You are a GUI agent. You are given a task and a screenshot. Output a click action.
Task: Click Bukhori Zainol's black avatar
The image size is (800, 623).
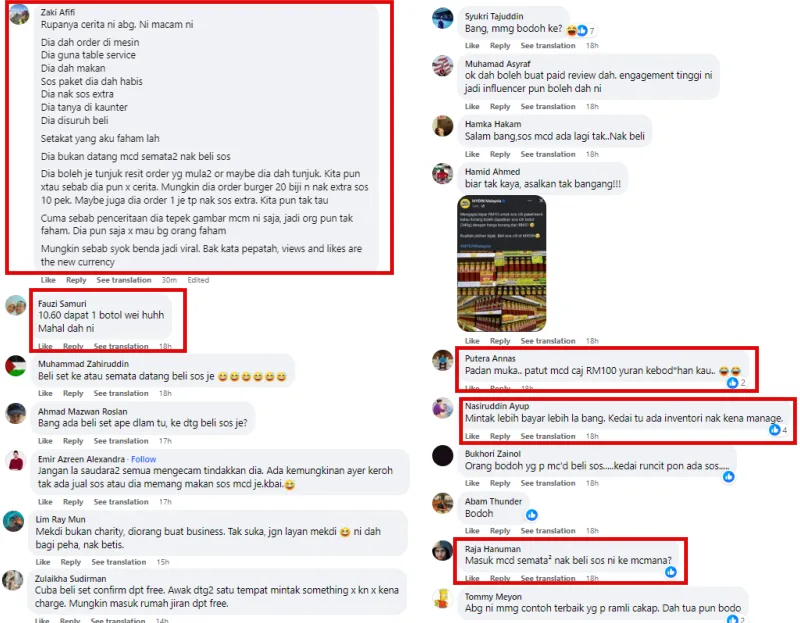click(442, 456)
